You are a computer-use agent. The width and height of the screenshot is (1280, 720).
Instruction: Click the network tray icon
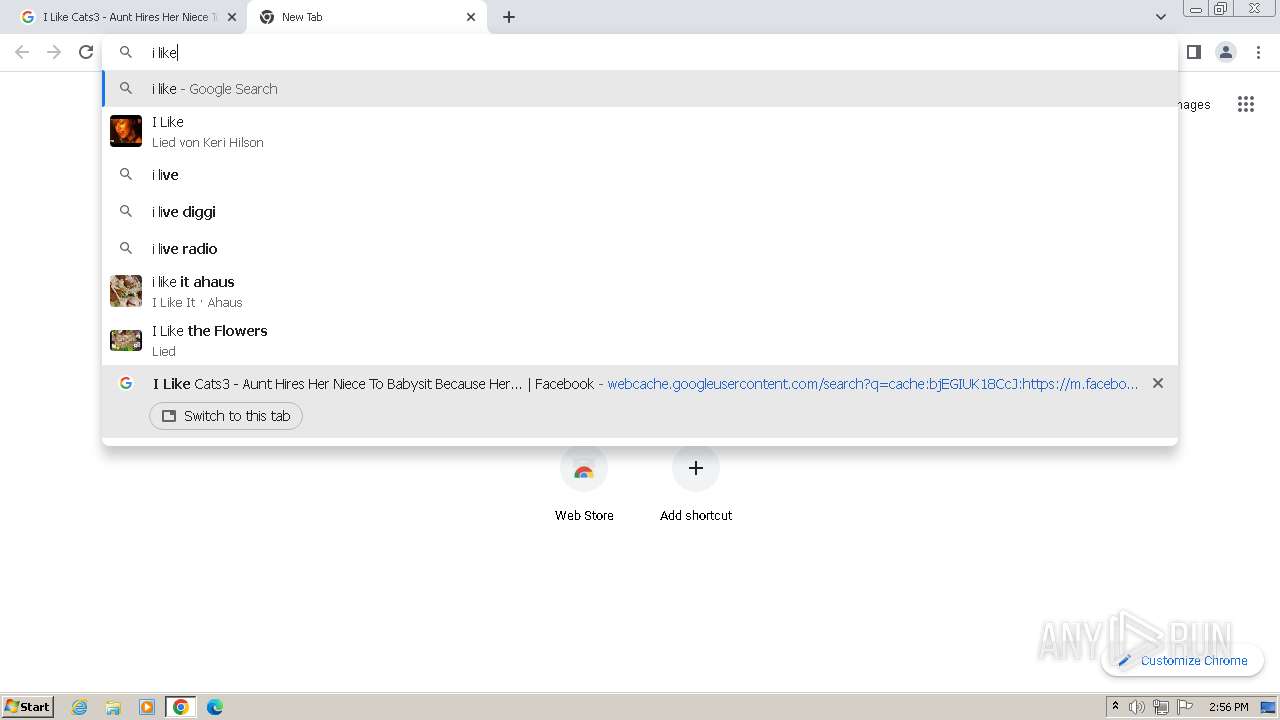click(x=1161, y=707)
